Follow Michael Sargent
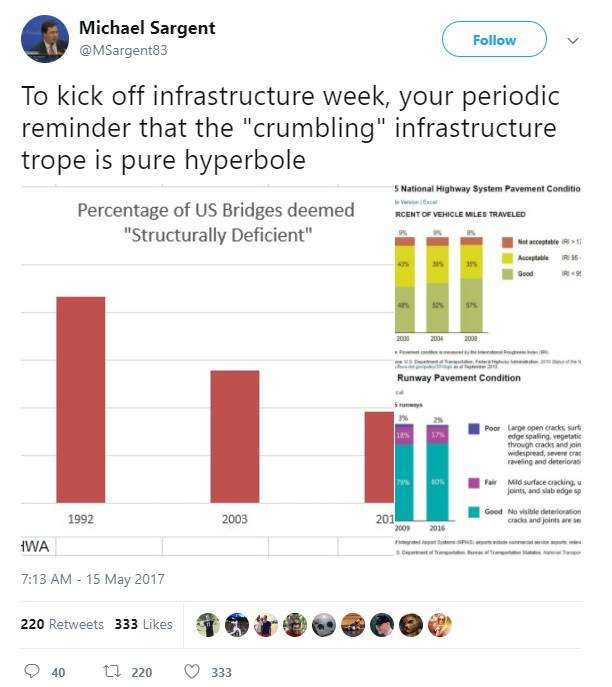The height and width of the screenshot is (687, 612). [494, 40]
